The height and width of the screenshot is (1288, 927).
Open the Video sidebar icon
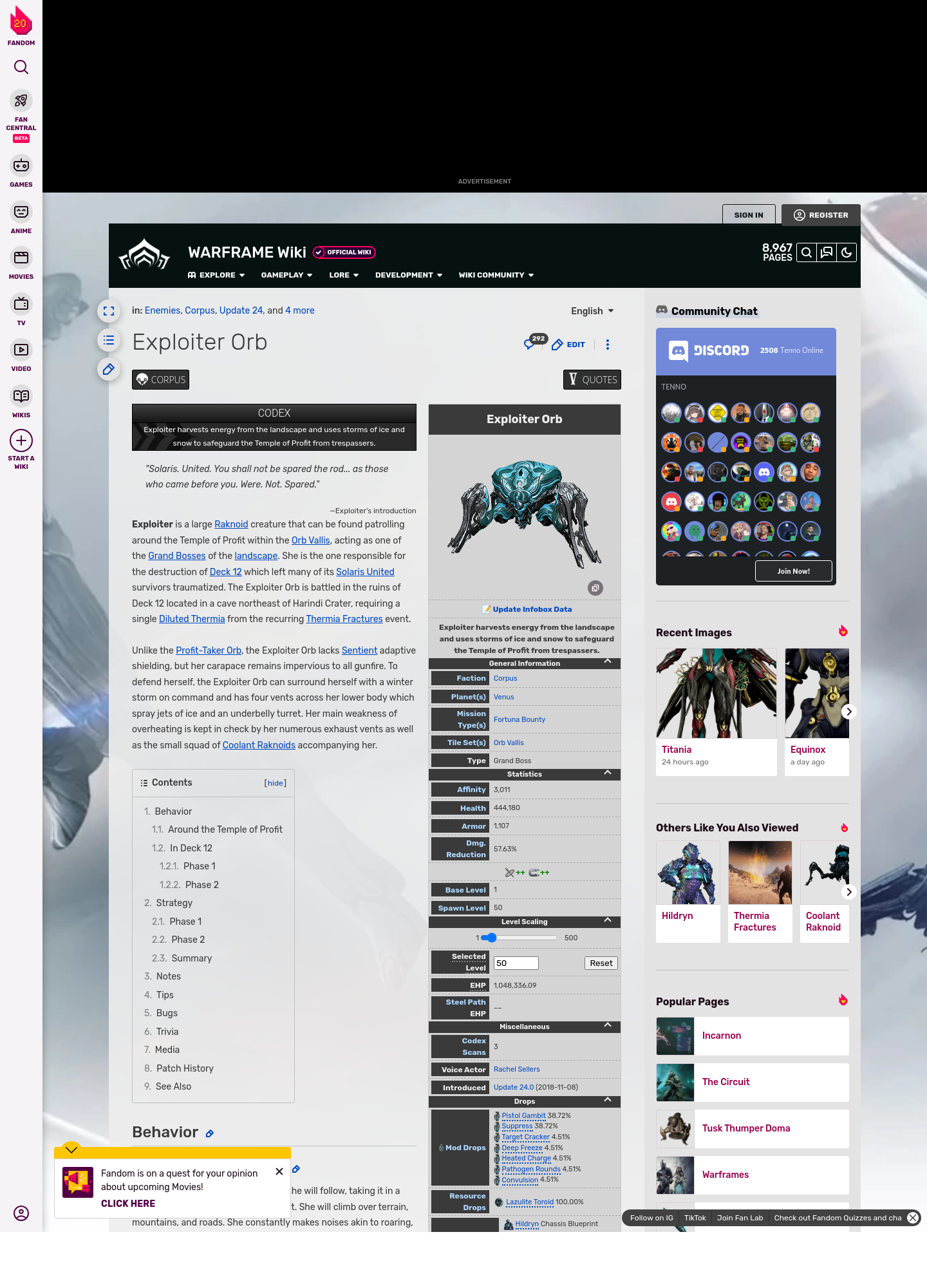click(21, 350)
